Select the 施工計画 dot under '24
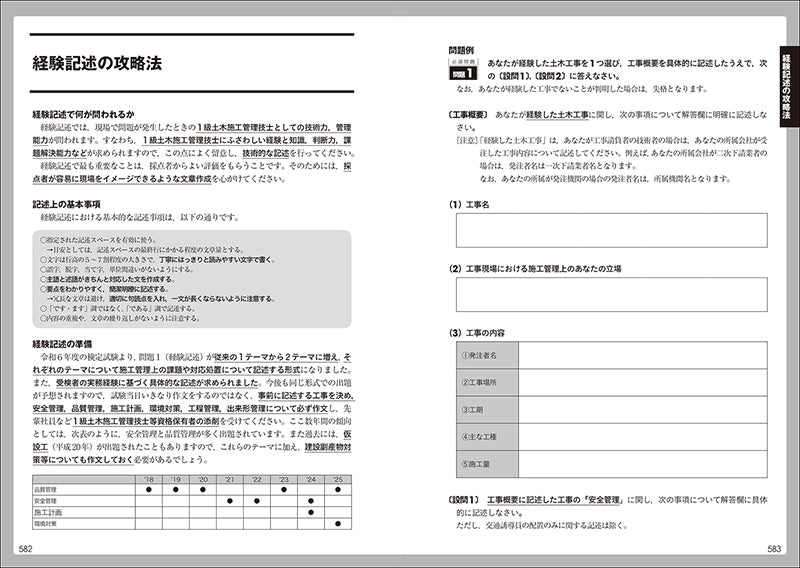The width and height of the screenshot is (800, 568). [x=310, y=512]
